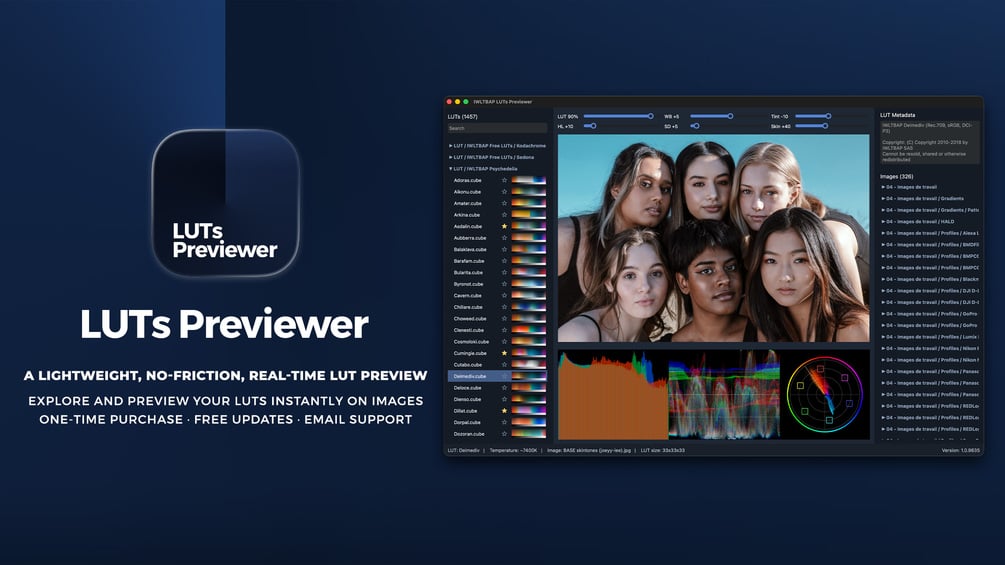The height and width of the screenshot is (565, 1005).
Task: Toggle the star for Deloce.cube
Action: [504, 388]
